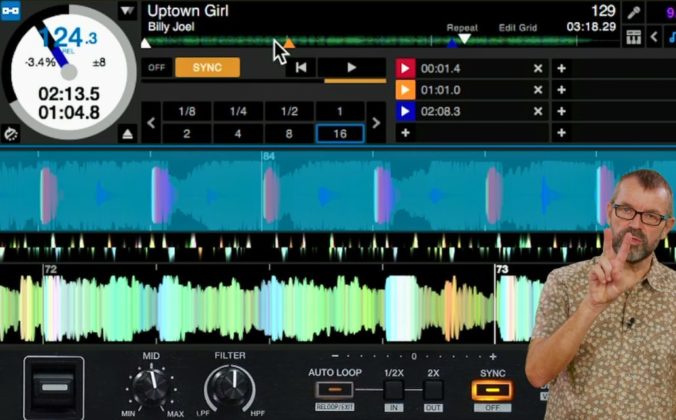The image size is (676, 420).
Task: Select the 1/8 beat loop size
Action: click(187, 112)
